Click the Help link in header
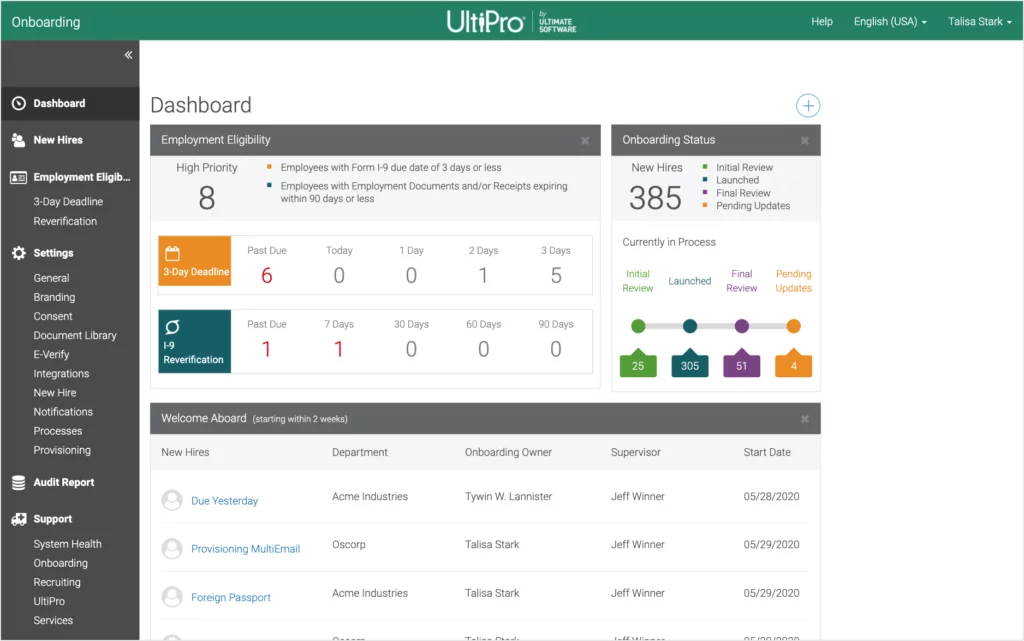 [822, 21]
